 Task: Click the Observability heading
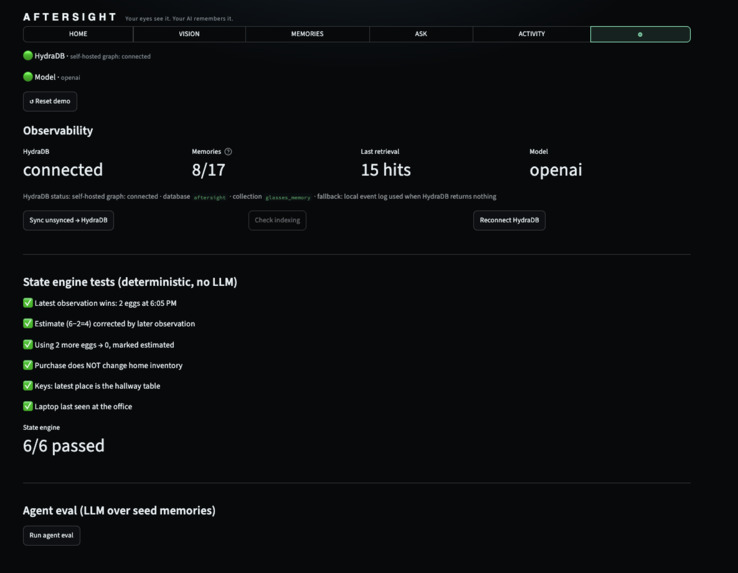click(x=58, y=131)
